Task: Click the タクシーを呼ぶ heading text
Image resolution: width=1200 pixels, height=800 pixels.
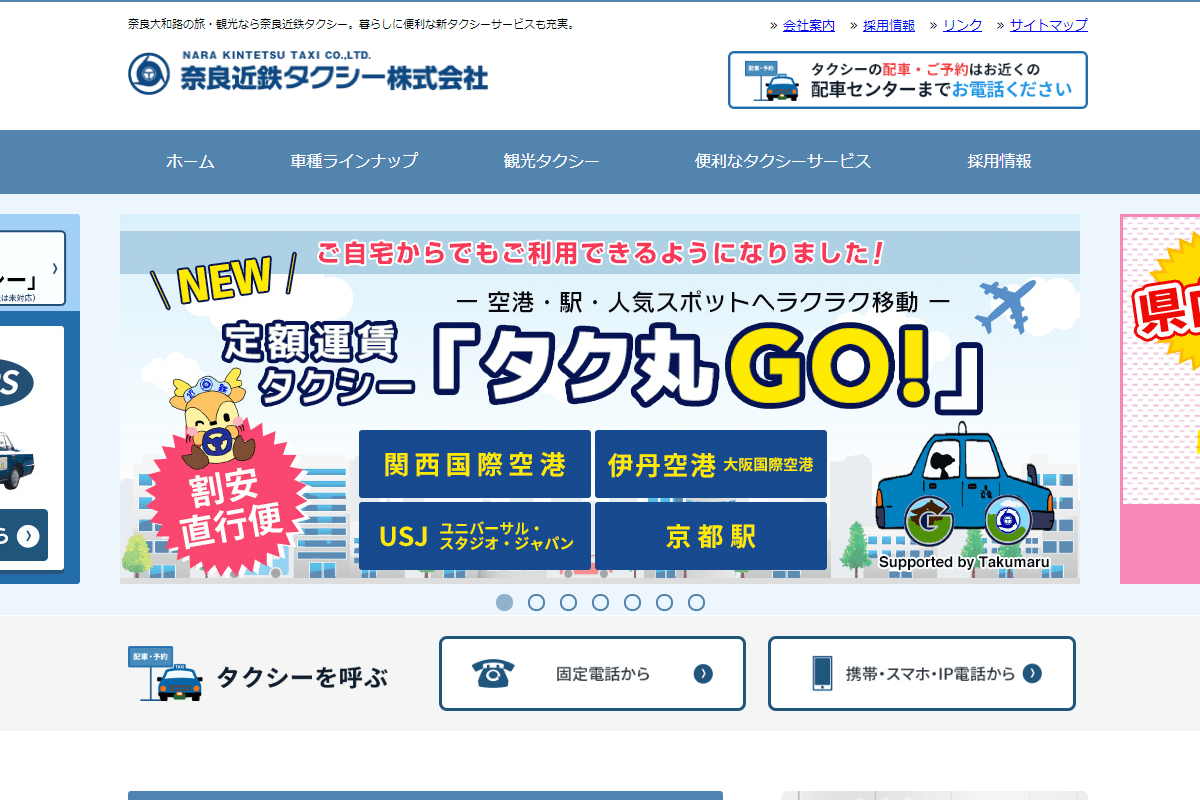Action: click(x=302, y=677)
